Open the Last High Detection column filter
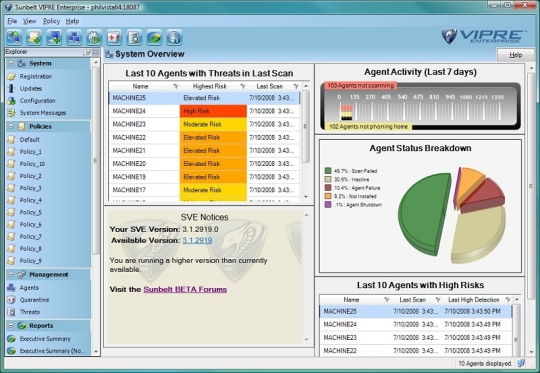Viewport: 540px width, 373px height. tap(508, 300)
